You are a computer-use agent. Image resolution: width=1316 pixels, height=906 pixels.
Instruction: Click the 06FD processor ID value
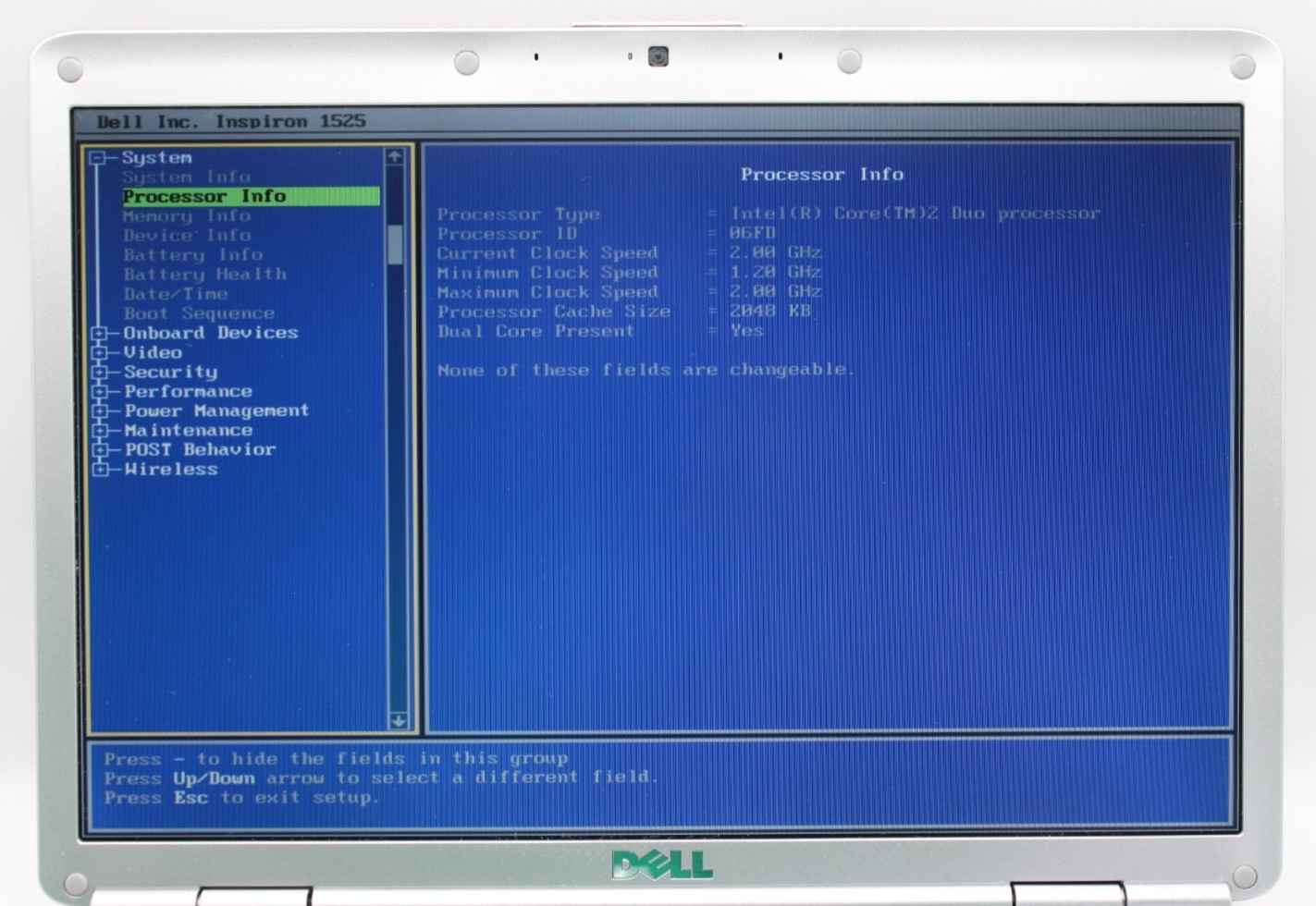click(752, 233)
